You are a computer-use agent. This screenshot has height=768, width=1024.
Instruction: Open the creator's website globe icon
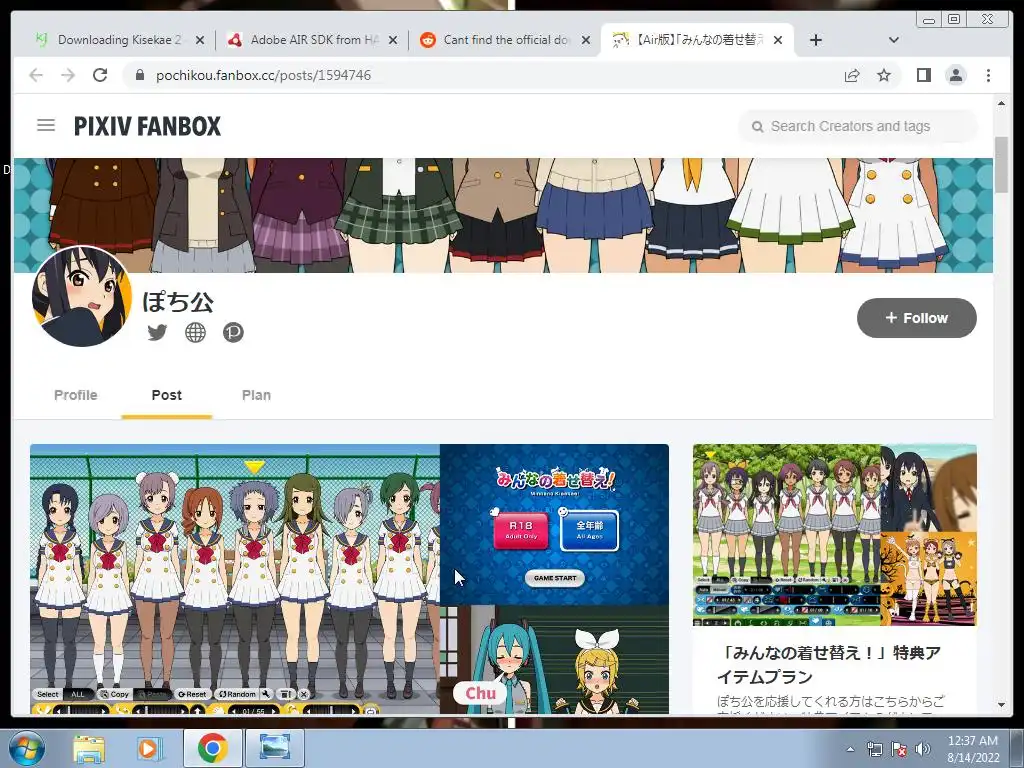pyautogui.click(x=195, y=332)
